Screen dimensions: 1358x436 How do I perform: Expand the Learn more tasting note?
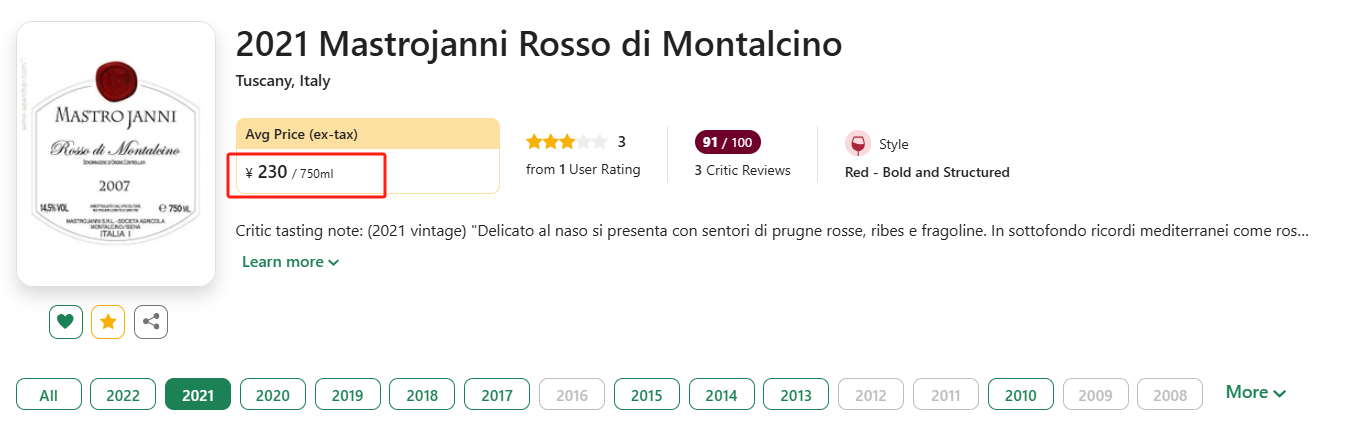tap(290, 262)
